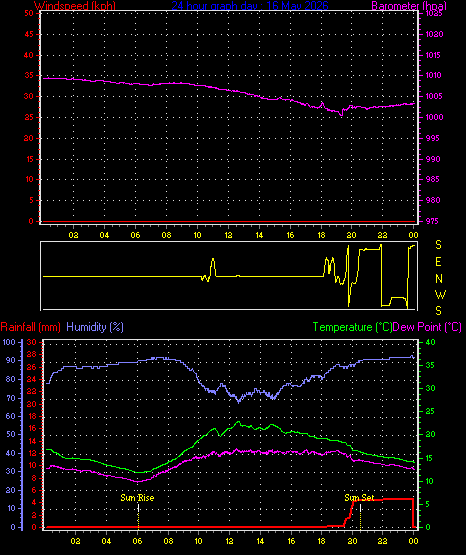Click the 40 windspeed axis label
This screenshot has height=555, width=466.
(x=29, y=55)
